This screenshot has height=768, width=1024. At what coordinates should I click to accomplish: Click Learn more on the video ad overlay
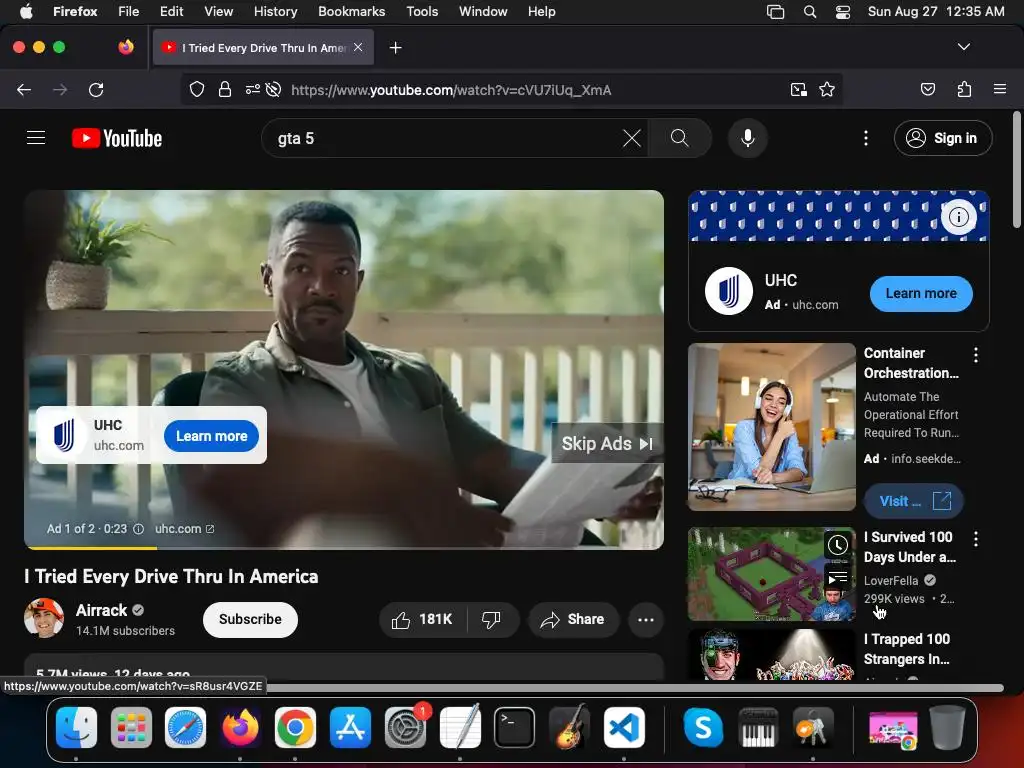[x=212, y=436]
